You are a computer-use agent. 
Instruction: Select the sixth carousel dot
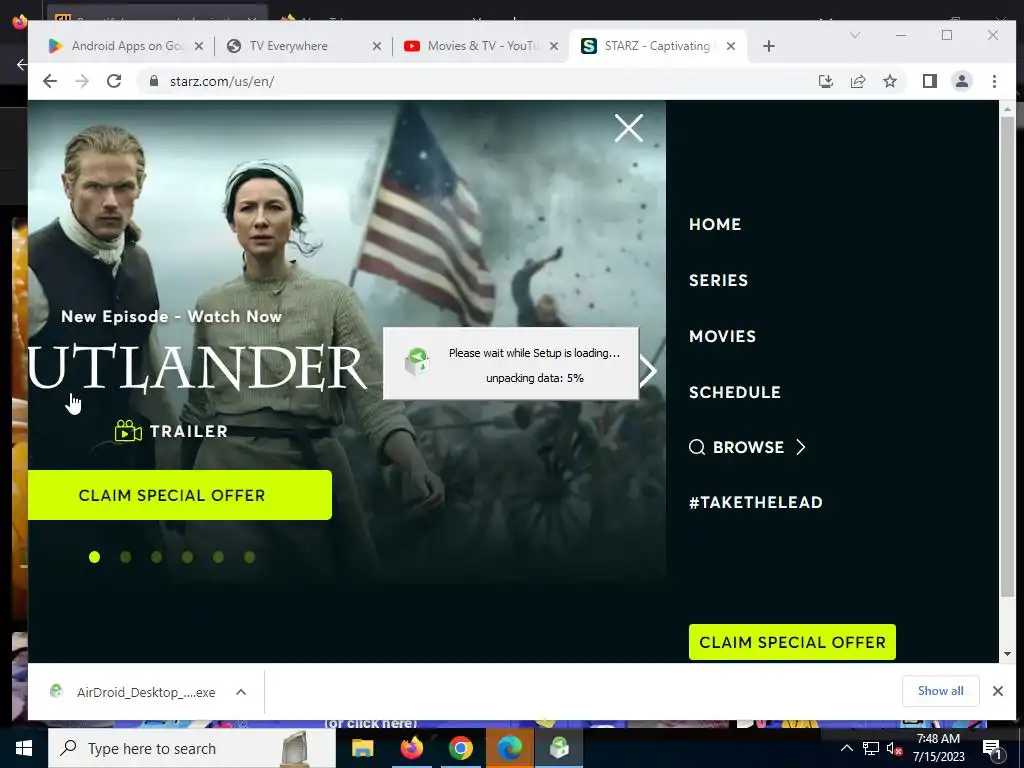point(249,556)
